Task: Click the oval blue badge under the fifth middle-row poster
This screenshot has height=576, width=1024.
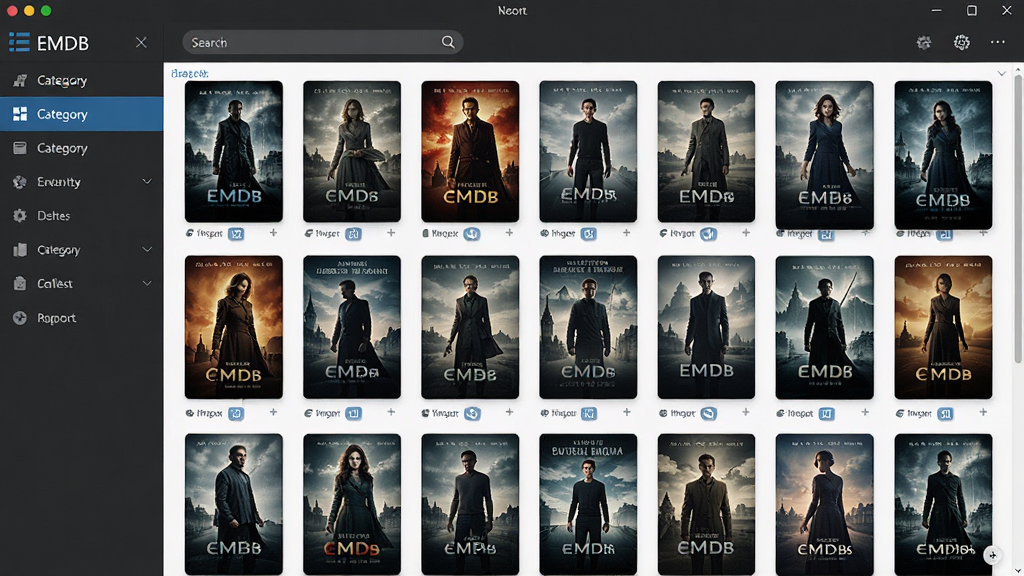Action: click(708, 413)
